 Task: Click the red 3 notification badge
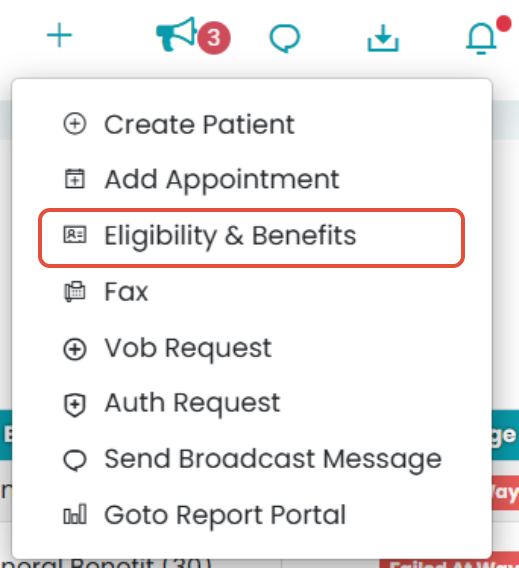coord(214,38)
